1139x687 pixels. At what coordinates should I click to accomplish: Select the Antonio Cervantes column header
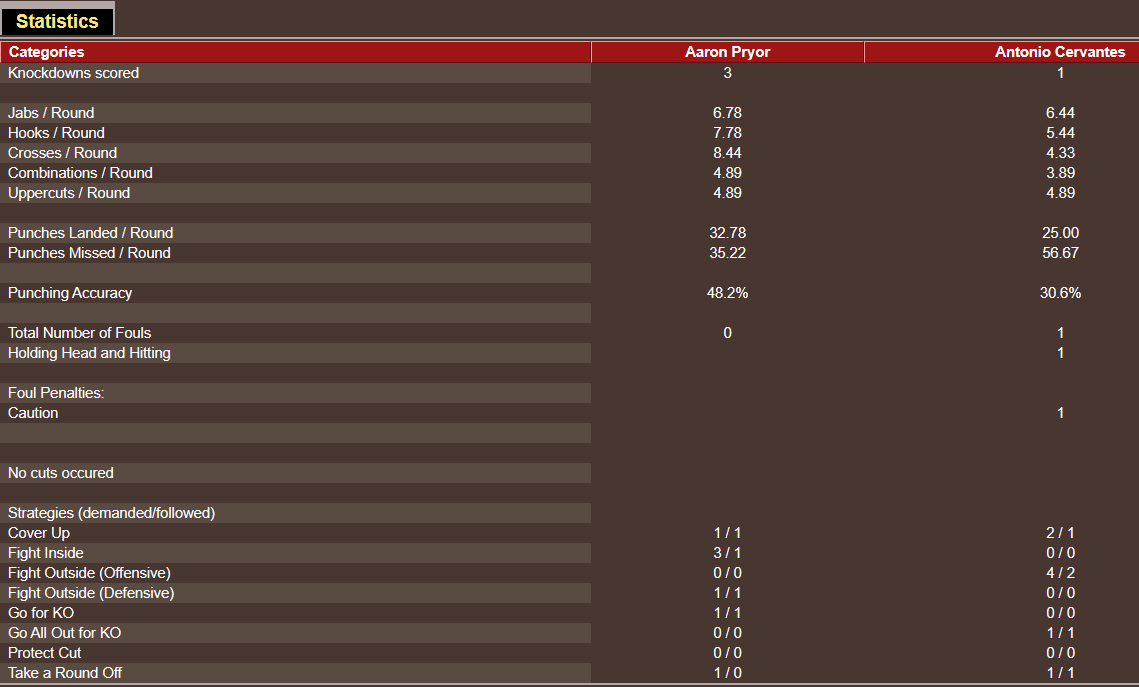(1060, 51)
